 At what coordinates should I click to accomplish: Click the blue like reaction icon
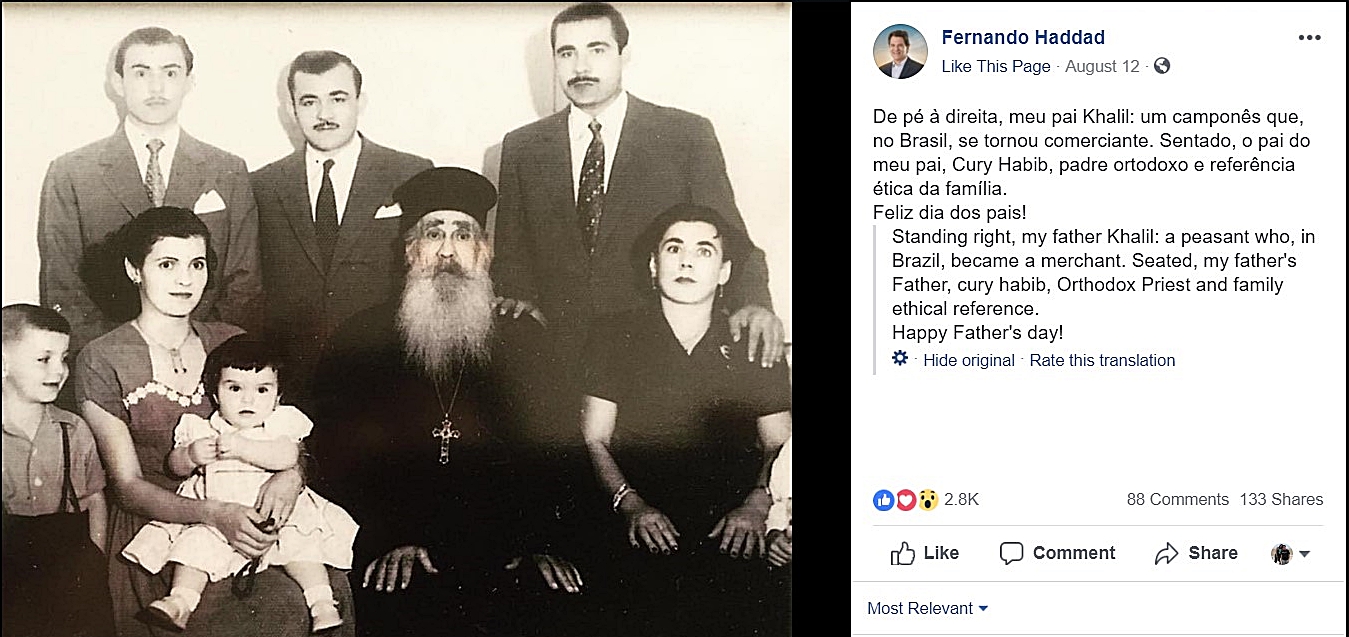[884, 499]
